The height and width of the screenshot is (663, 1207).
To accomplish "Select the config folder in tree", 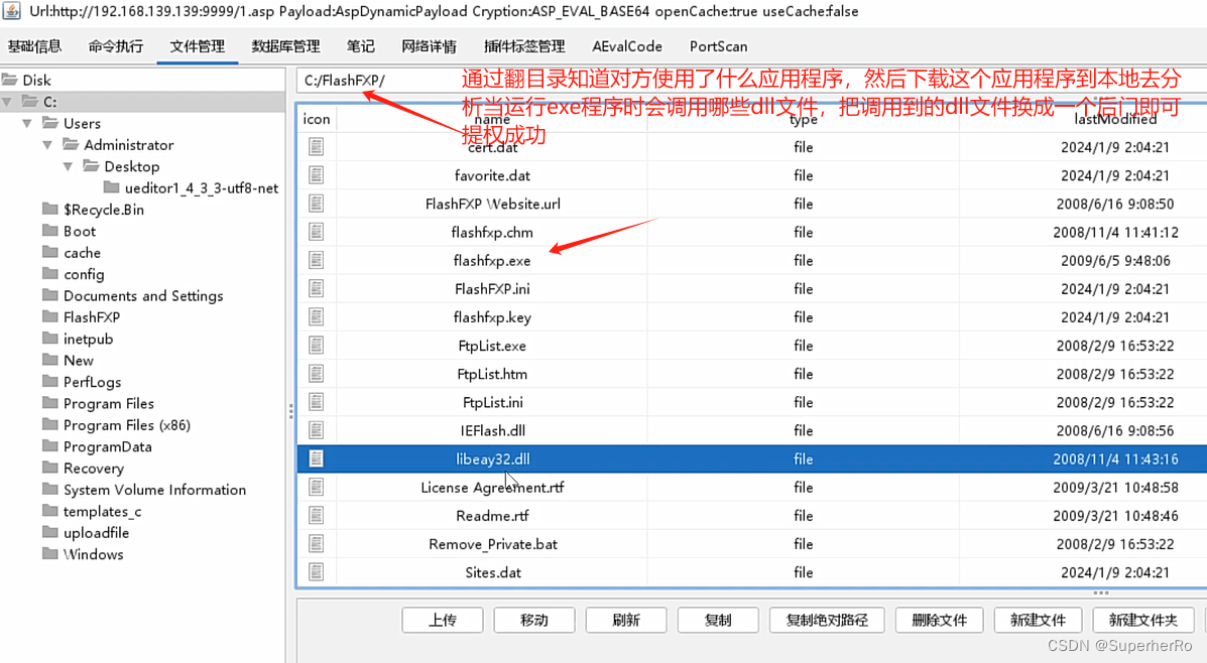I will (84, 274).
